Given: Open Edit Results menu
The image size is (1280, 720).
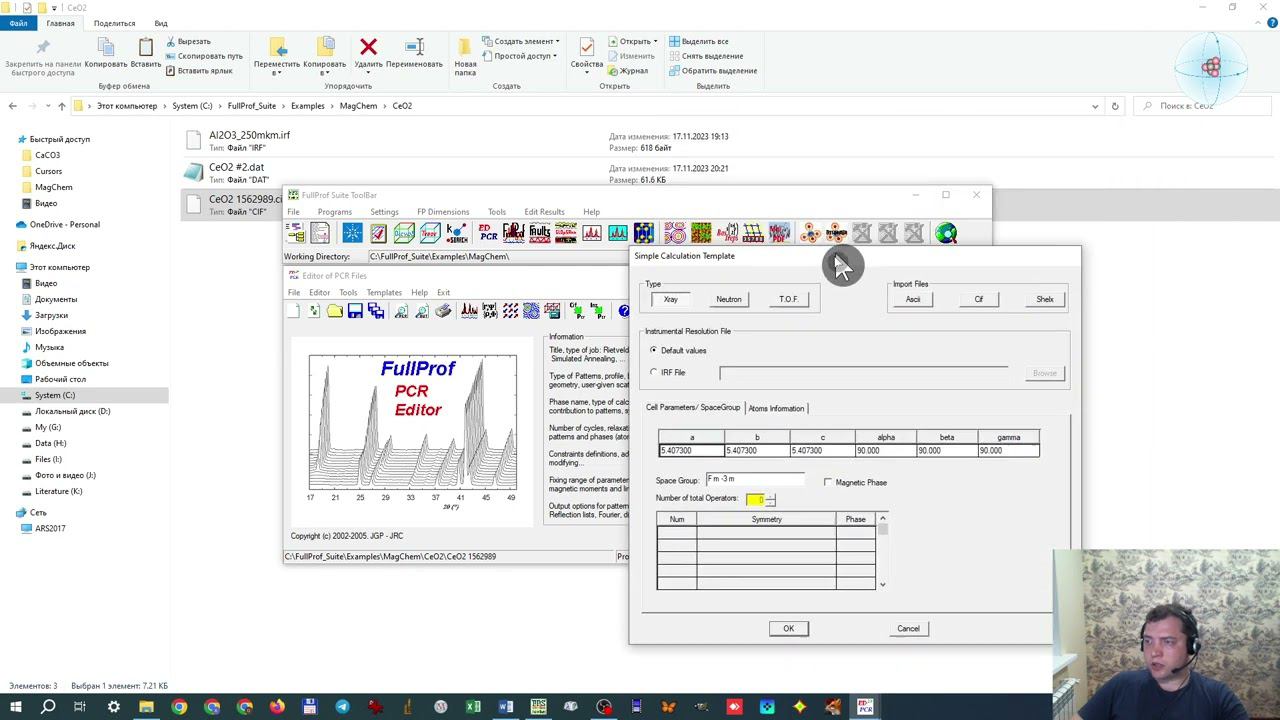Looking at the screenshot, I should click(544, 212).
